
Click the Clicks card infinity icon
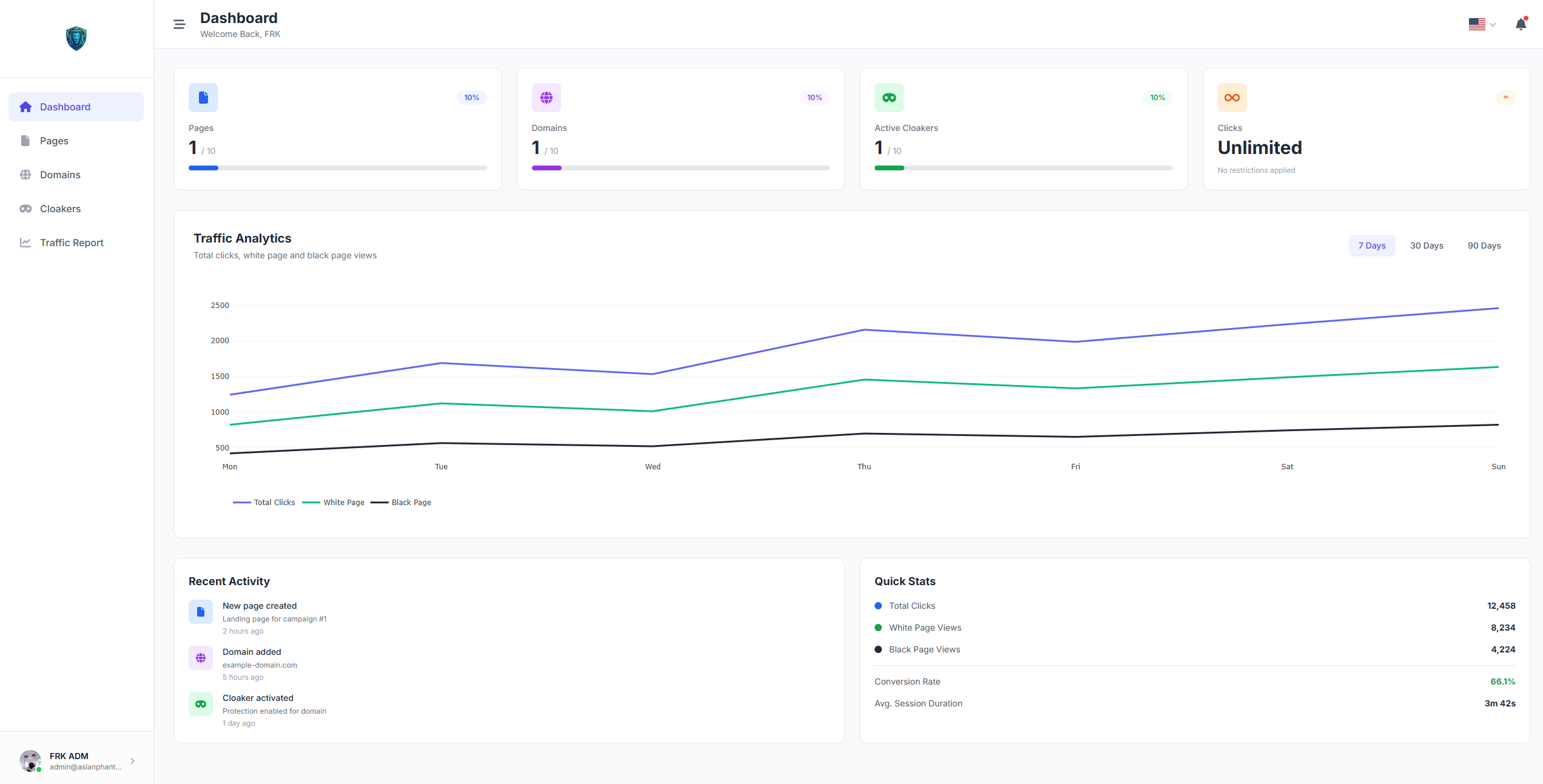point(1232,98)
